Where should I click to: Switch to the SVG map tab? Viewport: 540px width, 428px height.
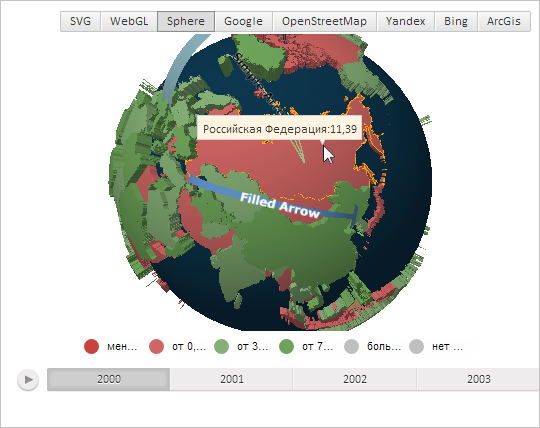pyautogui.click(x=80, y=21)
